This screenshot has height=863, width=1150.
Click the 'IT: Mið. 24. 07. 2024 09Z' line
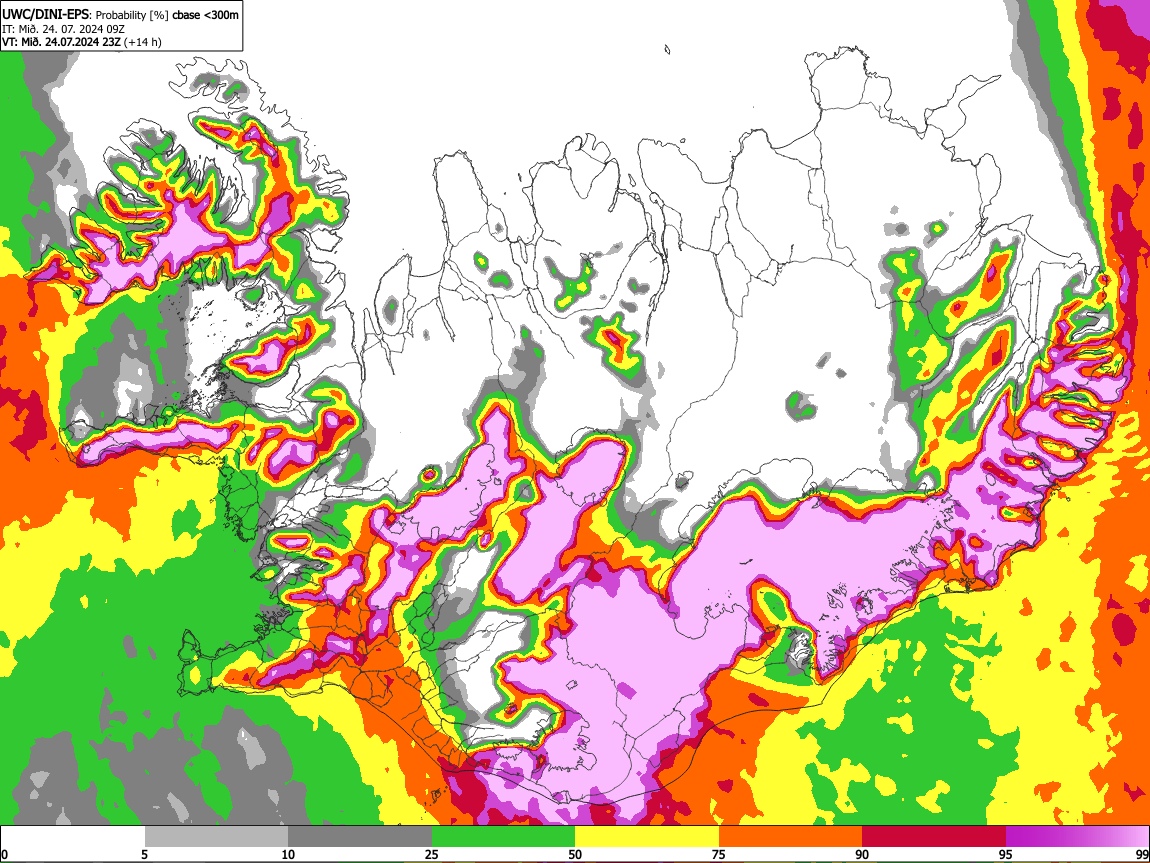click(63, 29)
